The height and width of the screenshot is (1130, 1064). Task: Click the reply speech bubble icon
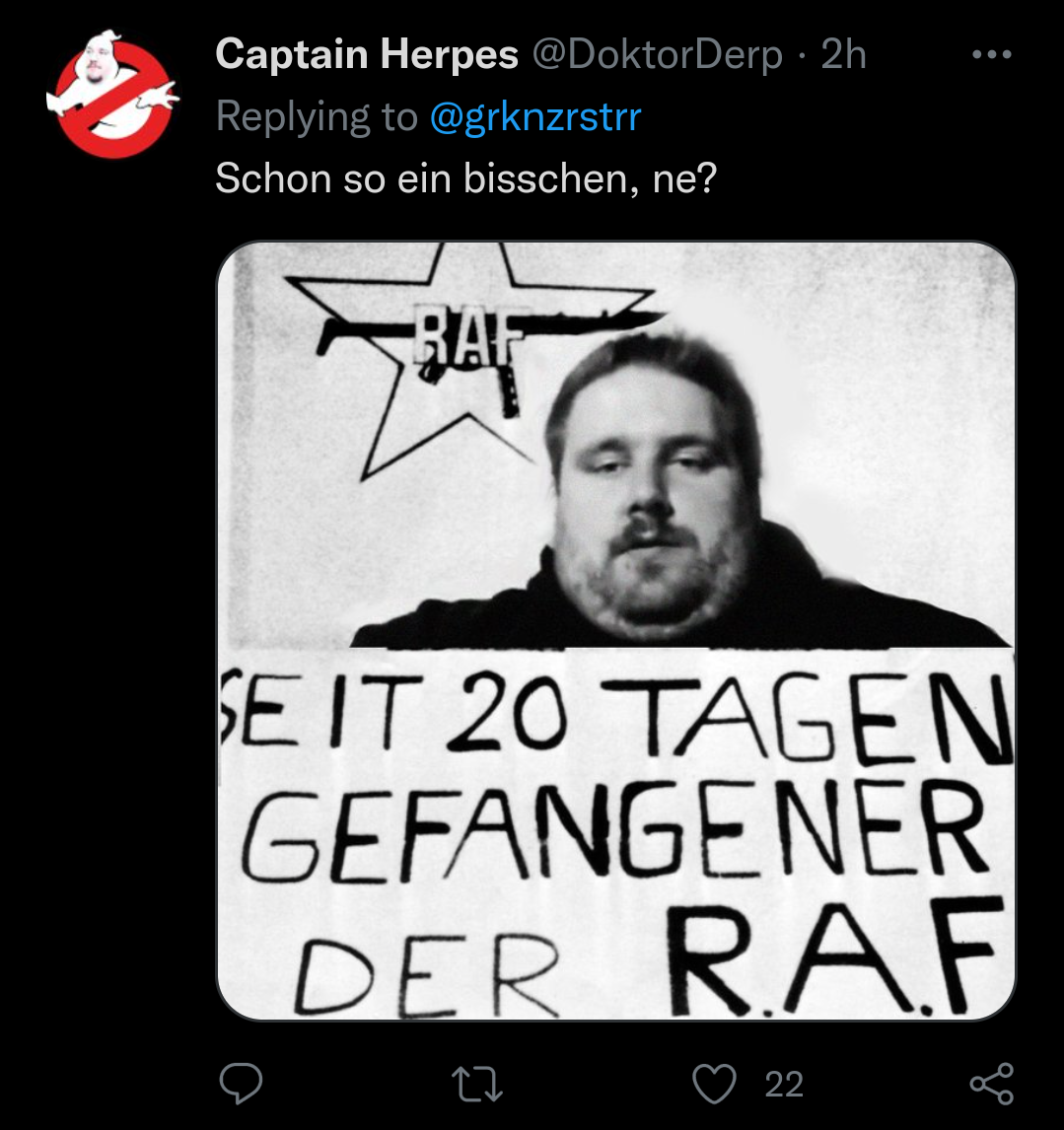click(x=241, y=1083)
